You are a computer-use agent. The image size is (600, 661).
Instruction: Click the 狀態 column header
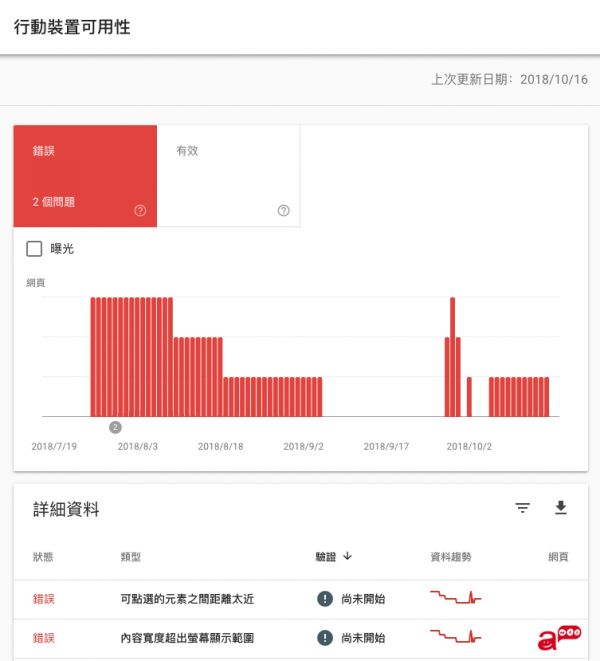click(43, 557)
